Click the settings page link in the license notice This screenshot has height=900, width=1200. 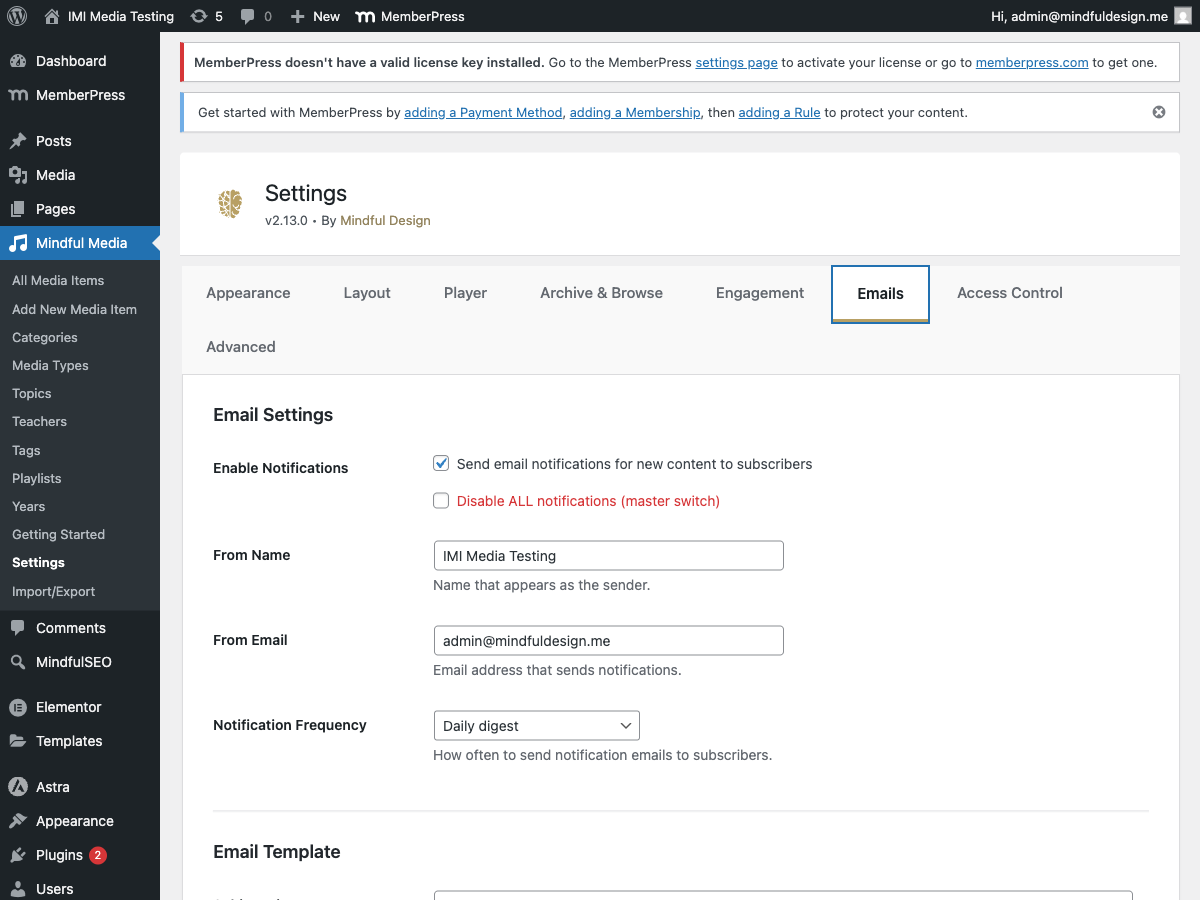click(736, 62)
